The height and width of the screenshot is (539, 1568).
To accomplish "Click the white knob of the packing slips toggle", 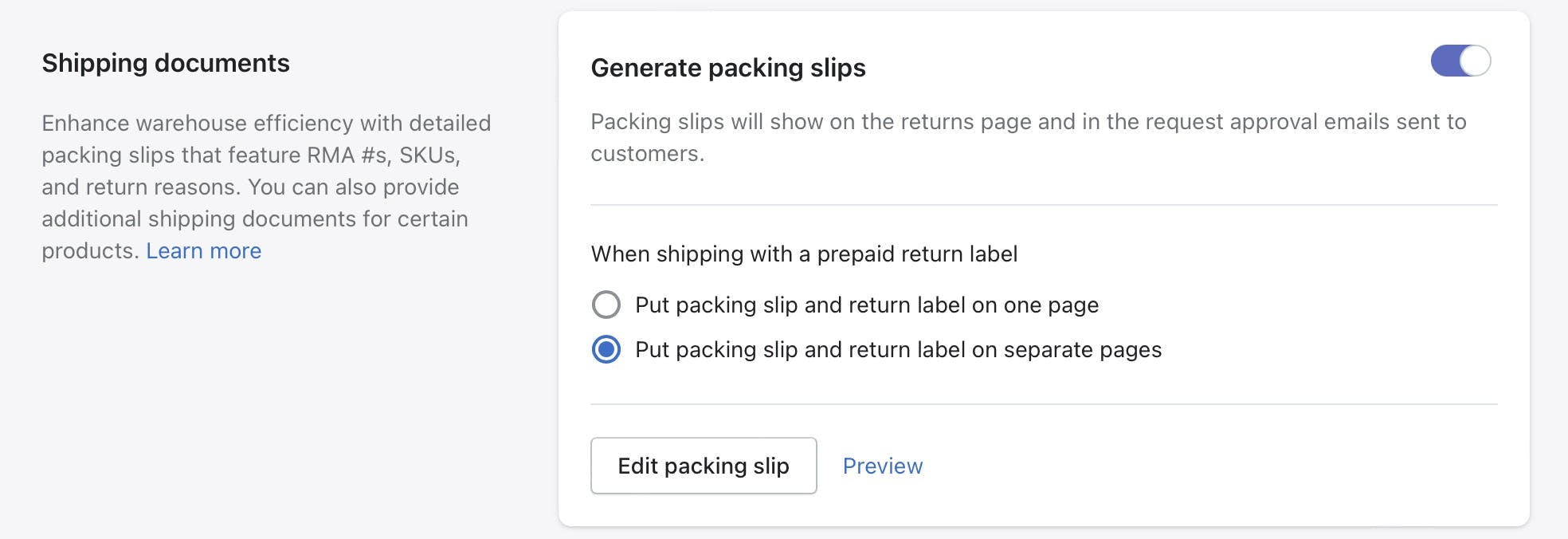I will (x=1475, y=61).
